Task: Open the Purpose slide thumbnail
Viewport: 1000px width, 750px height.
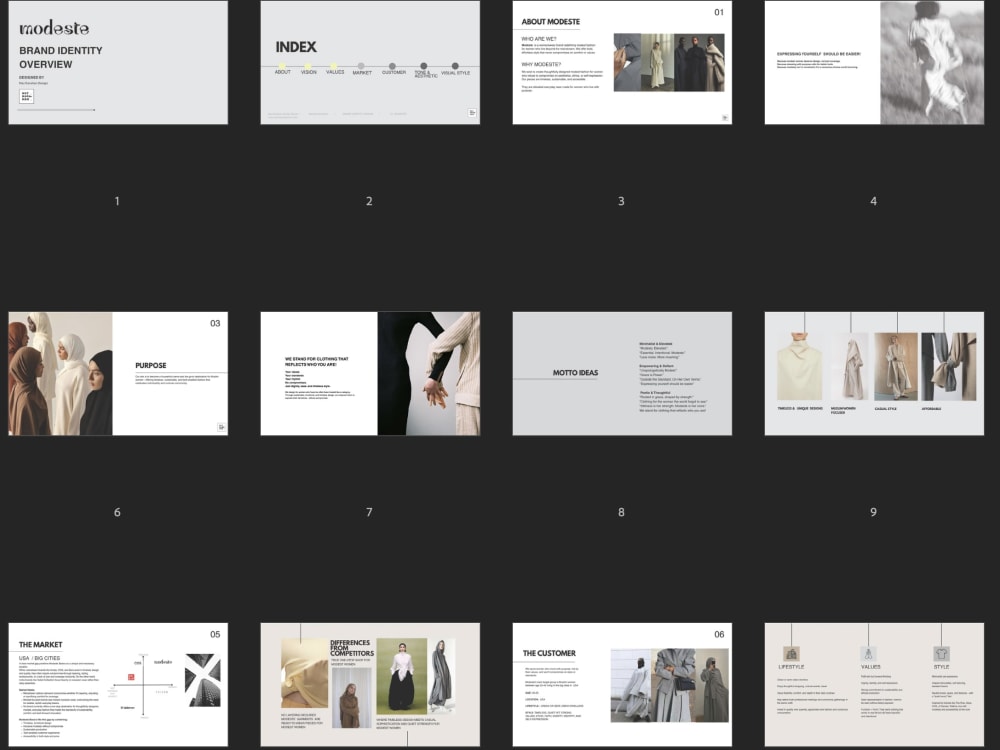Action: click(x=118, y=374)
